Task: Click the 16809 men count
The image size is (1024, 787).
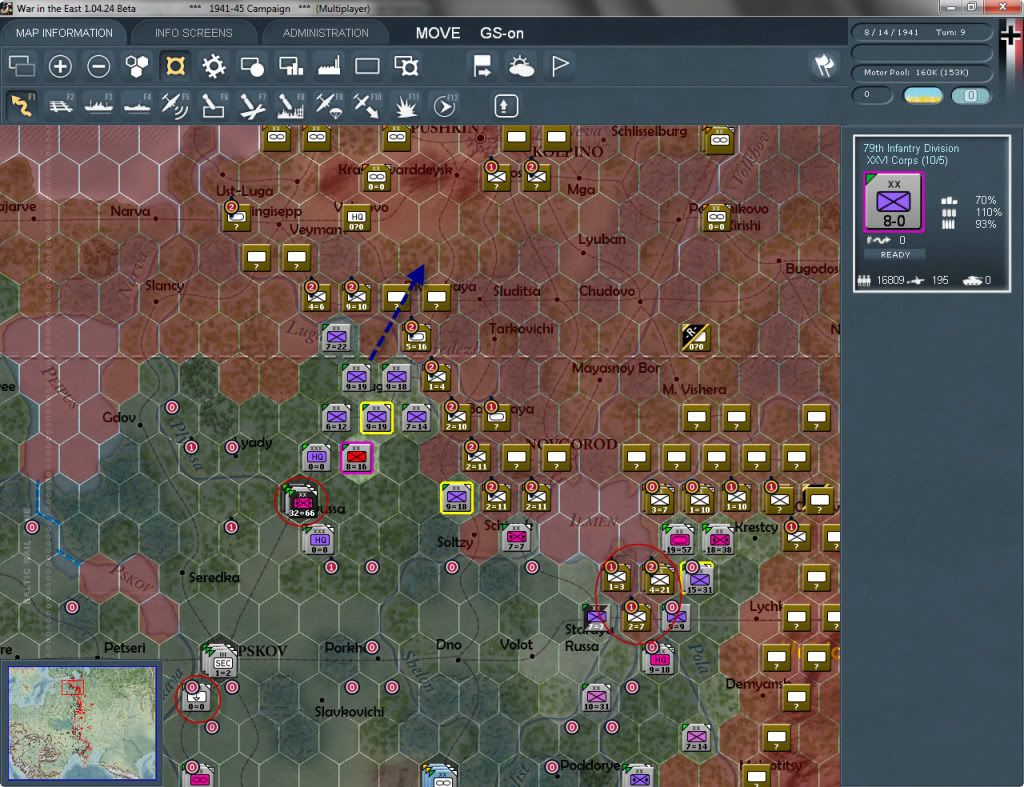Action: pos(890,280)
